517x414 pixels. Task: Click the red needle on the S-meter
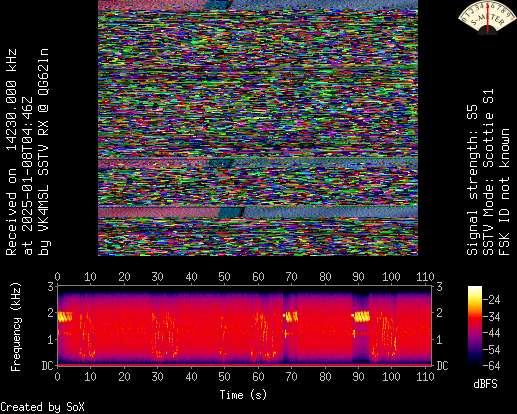click(488, 18)
